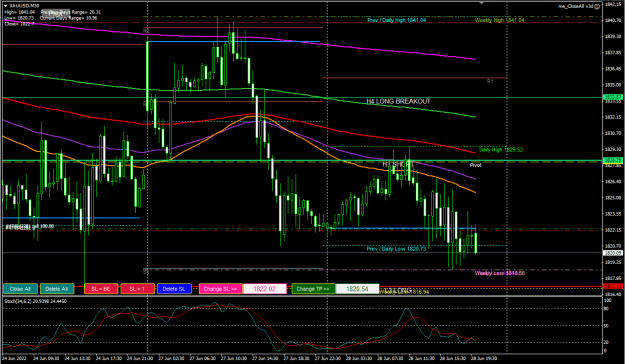Image resolution: width=625 pixels, height=364 pixels.
Task: Click the stochastic 20 level value
Action: coord(606,342)
